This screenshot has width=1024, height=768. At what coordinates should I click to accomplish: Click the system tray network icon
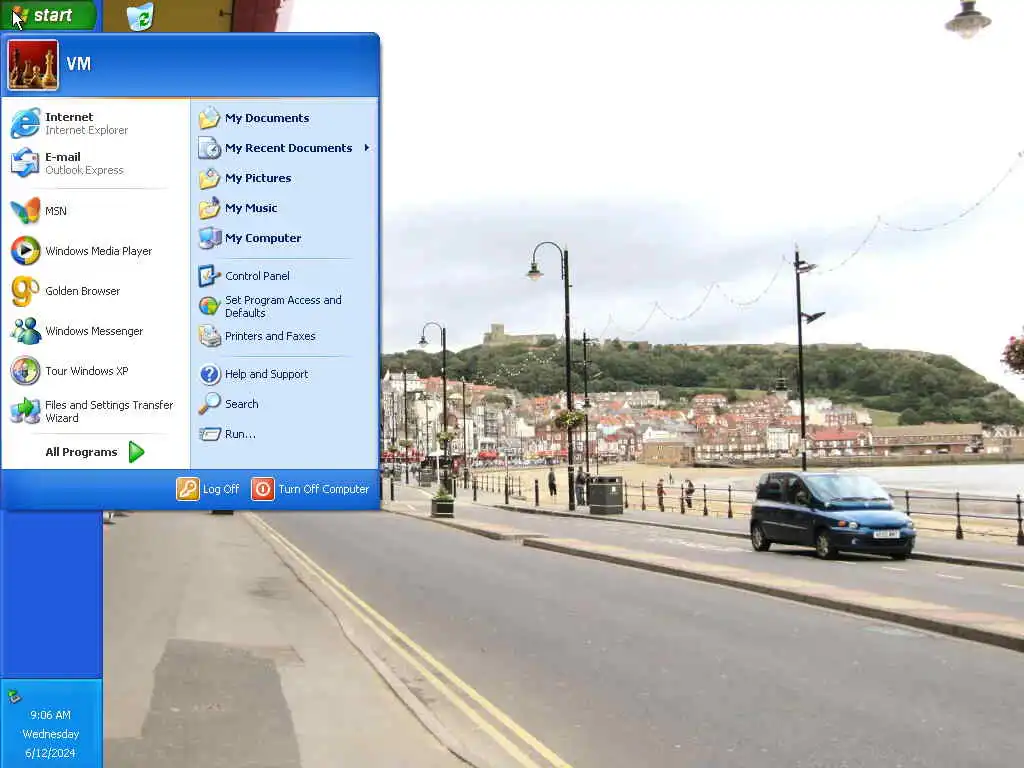(x=14, y=696)
